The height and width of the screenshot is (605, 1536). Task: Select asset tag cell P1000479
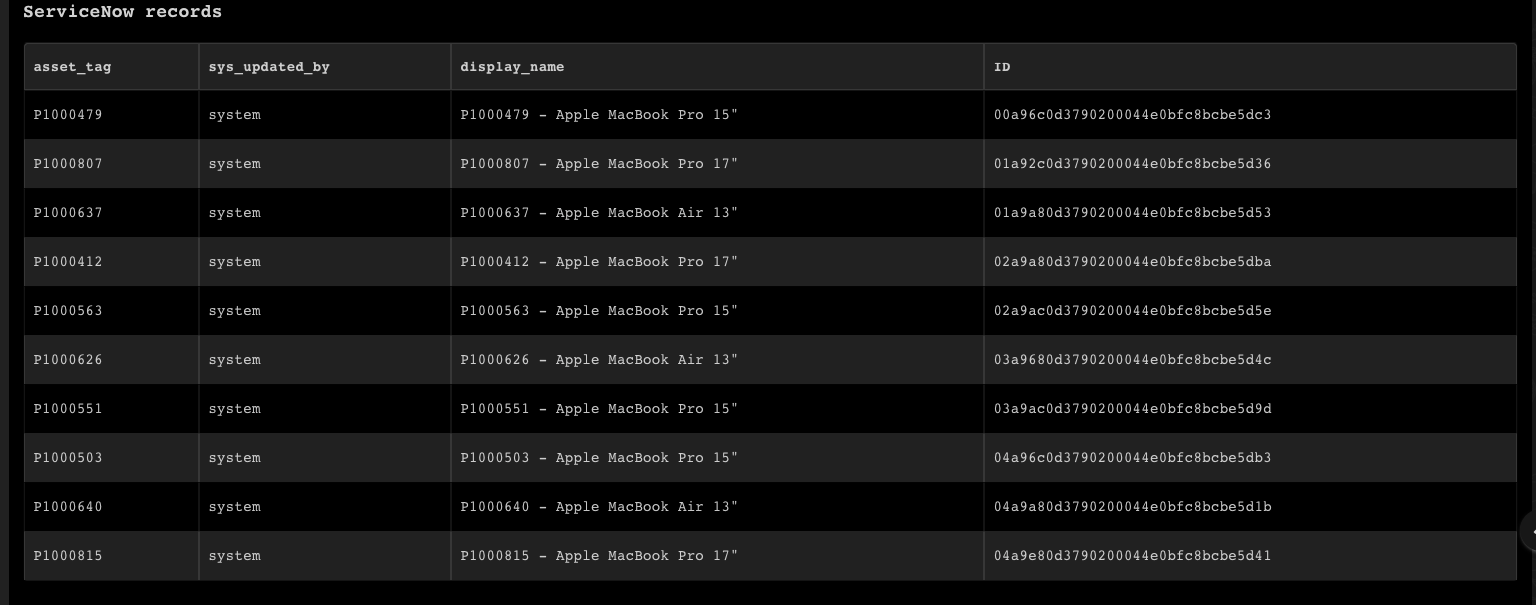pos(68,115)
